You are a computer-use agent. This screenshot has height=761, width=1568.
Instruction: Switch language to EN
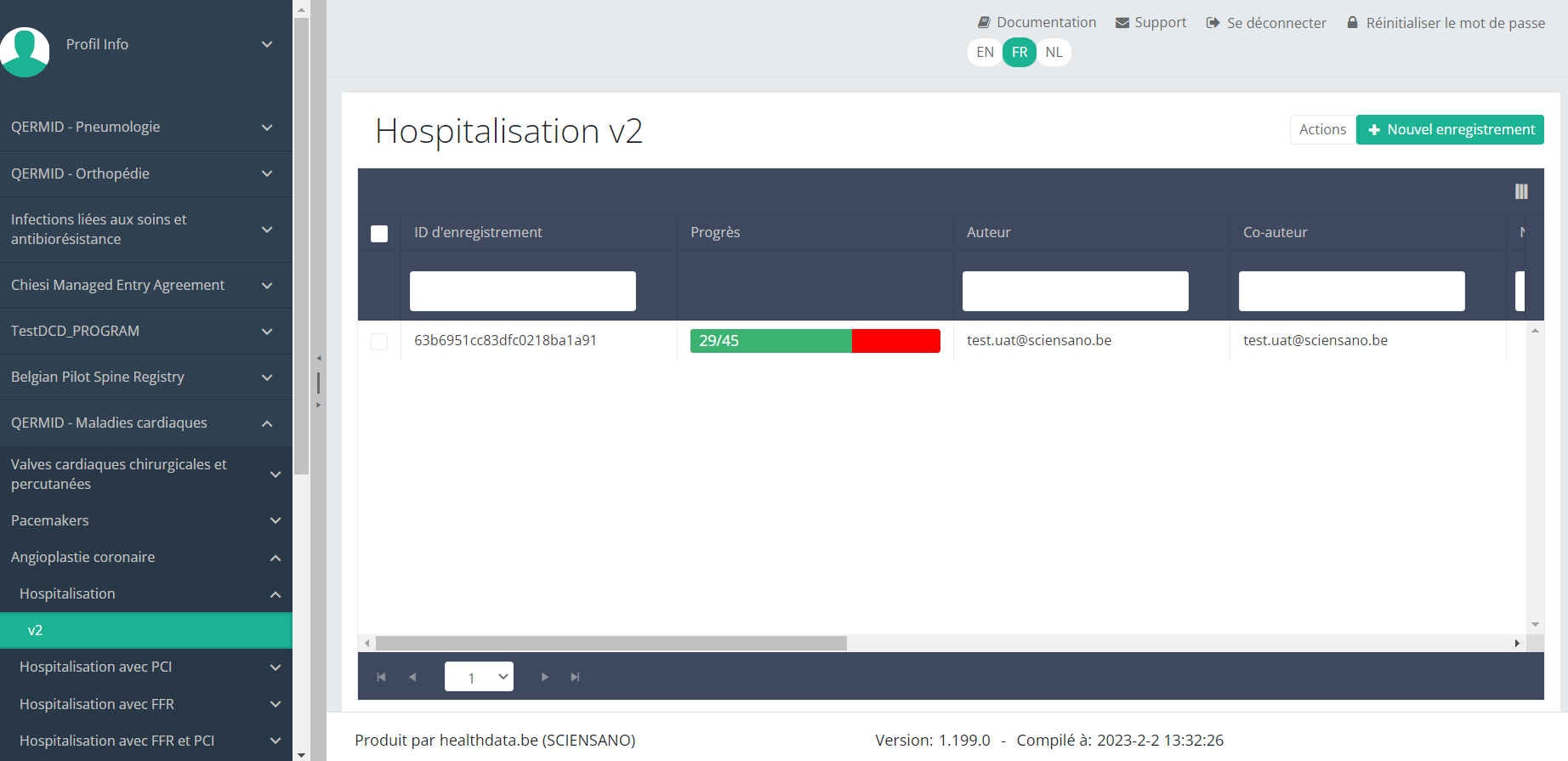(x=985, y=53)
